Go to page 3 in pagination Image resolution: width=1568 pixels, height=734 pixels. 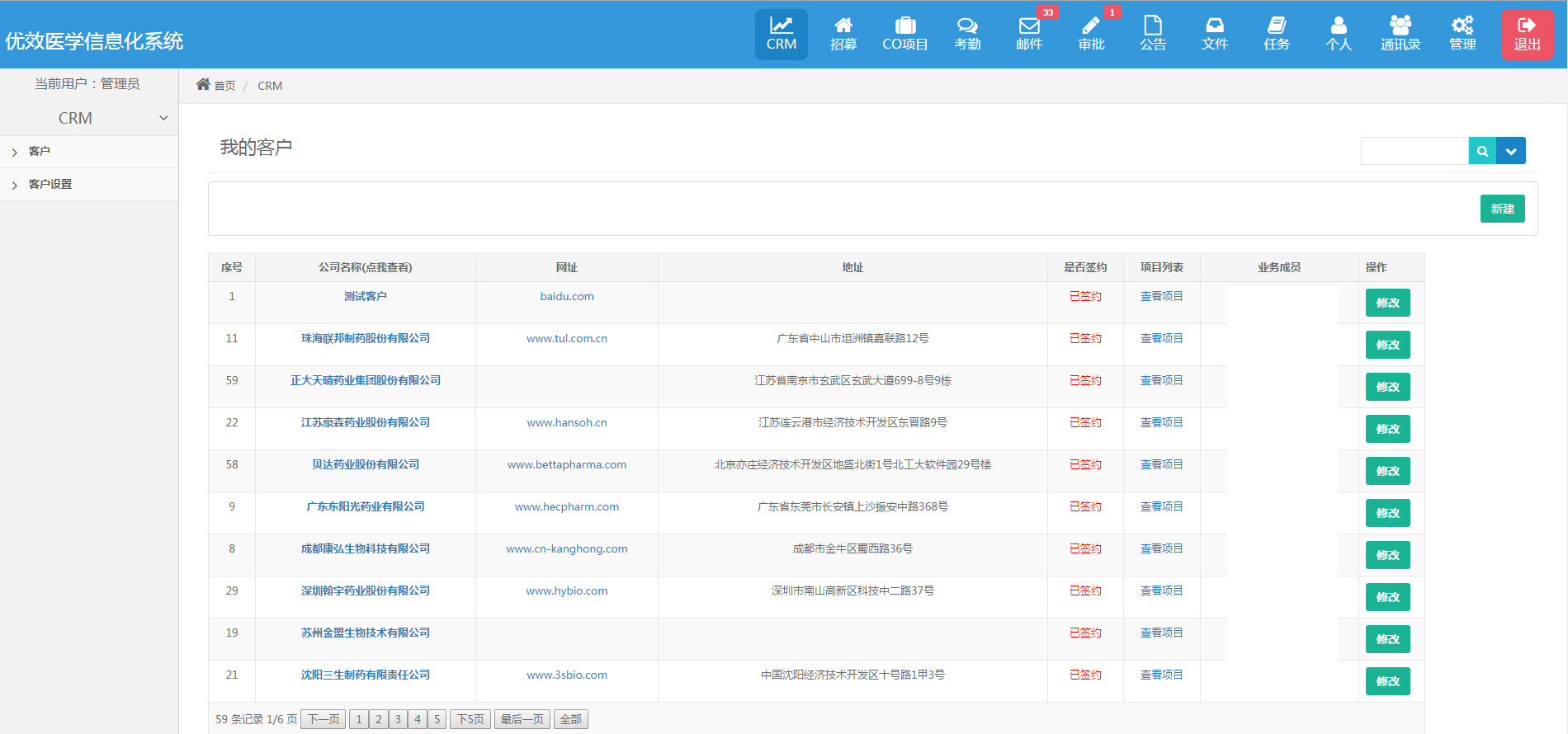(398, 719)
